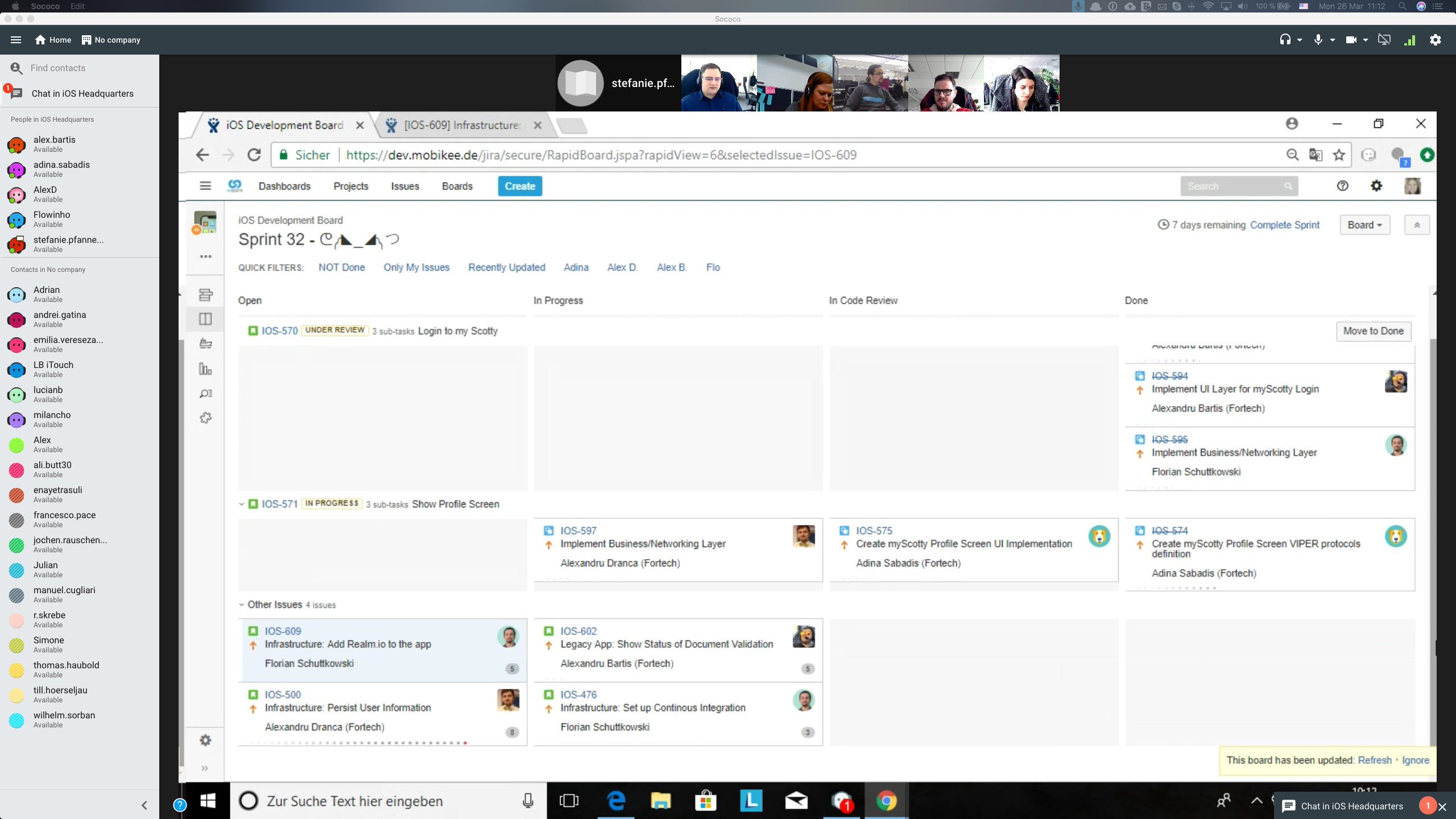
Task: Go to Sococo Home
Action: click(53, 40)
